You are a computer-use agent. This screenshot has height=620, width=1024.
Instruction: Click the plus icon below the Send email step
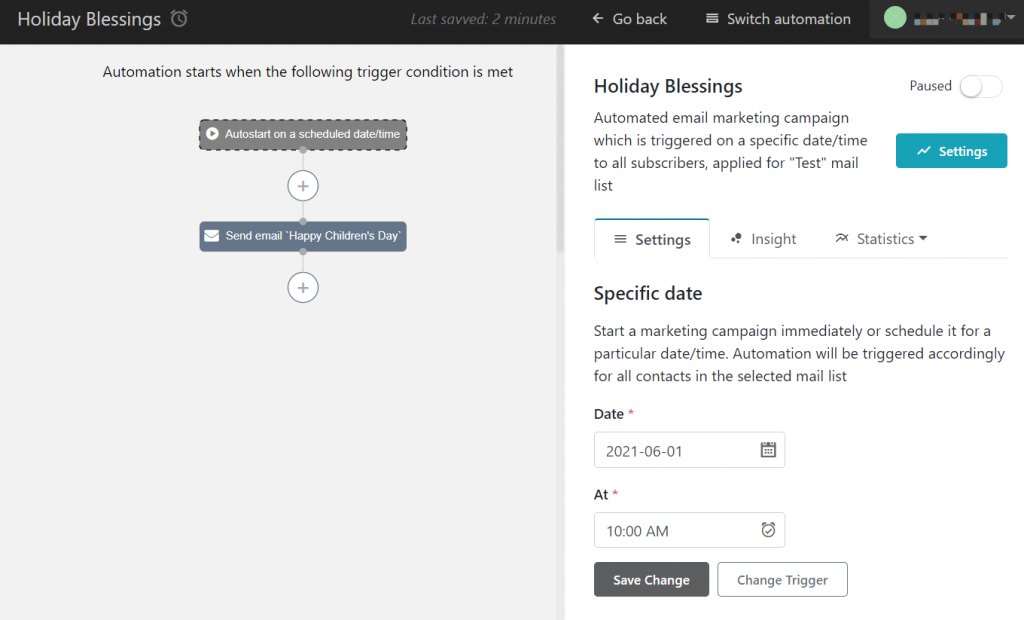[x=302, y=287]
